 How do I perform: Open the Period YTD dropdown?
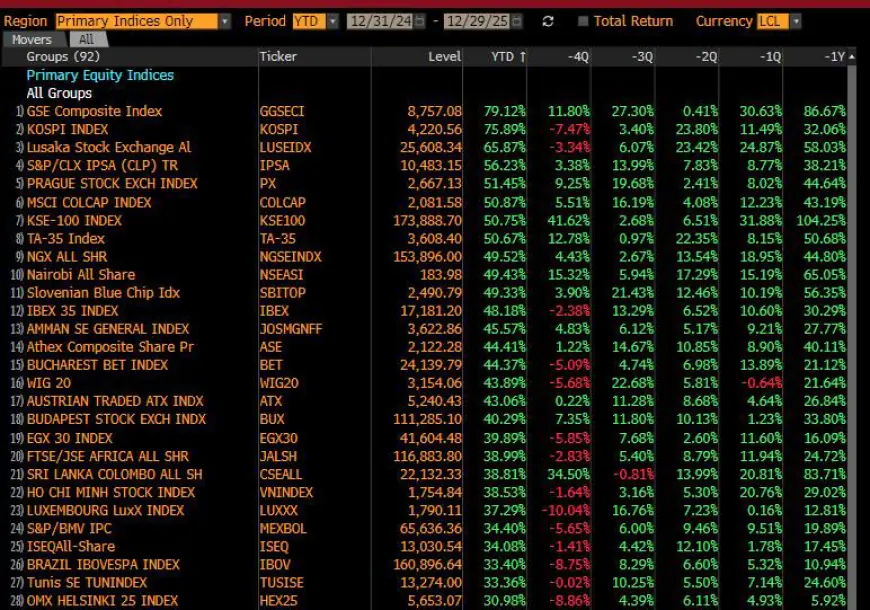pyautogui.click(x=332, y=21)
